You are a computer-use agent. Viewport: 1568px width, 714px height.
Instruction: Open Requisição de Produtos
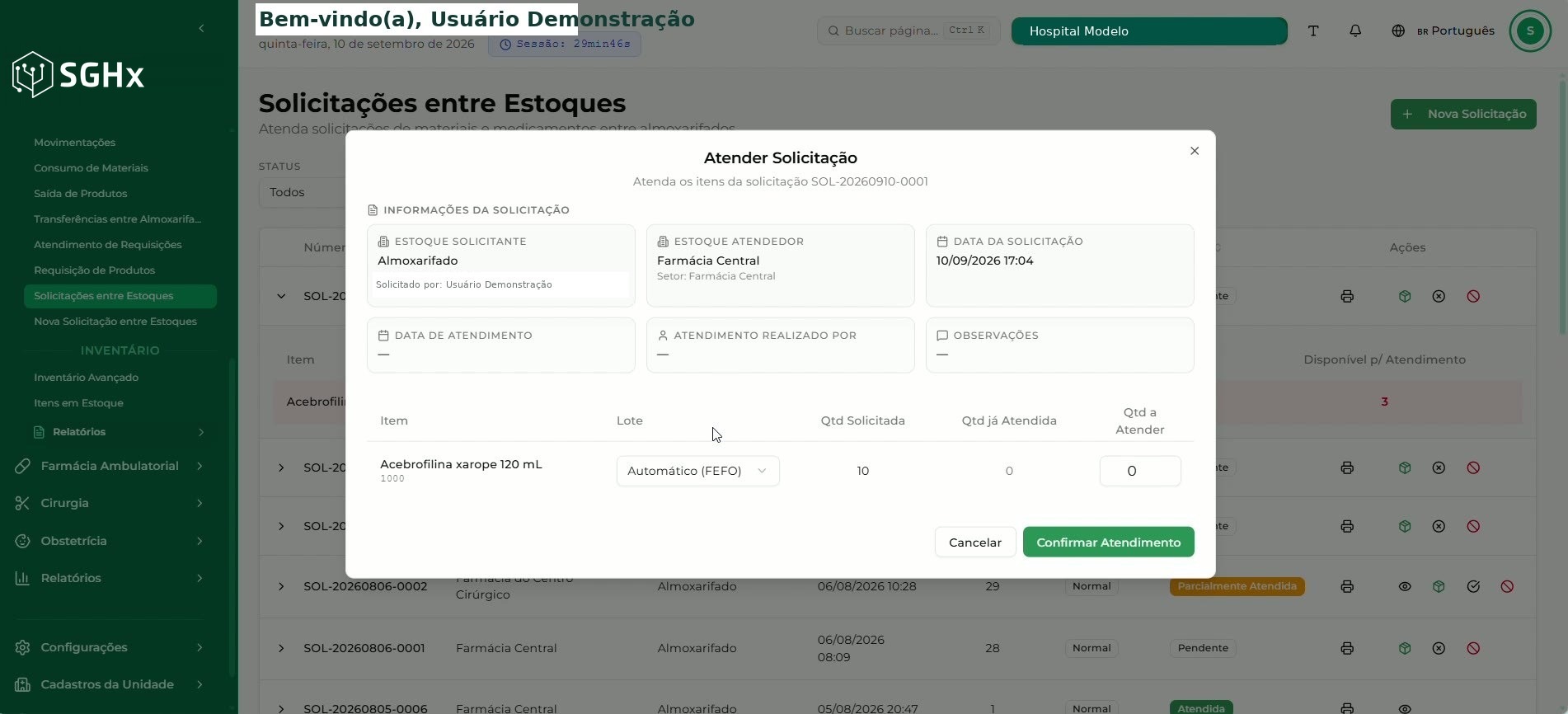pyautogui.click(x=94, y=270)
